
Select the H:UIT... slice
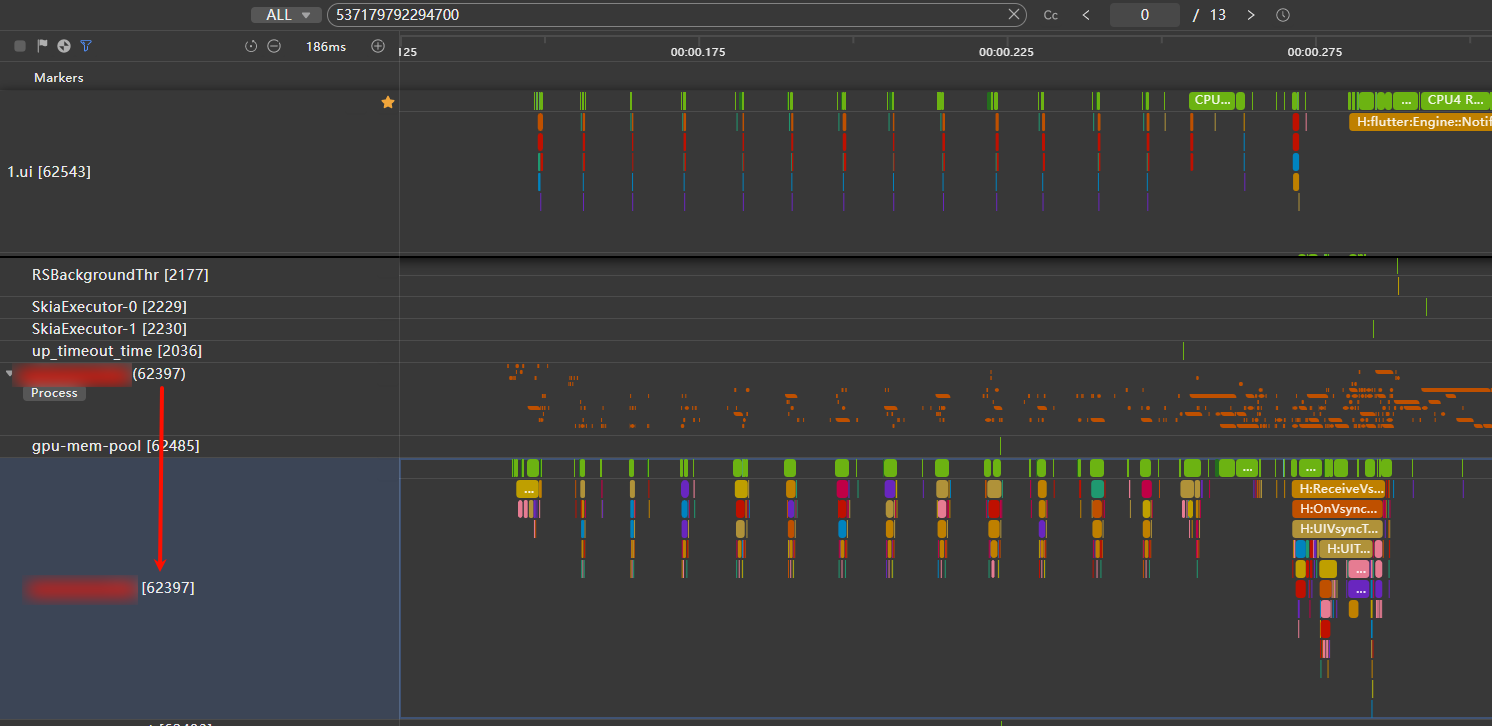1346,549
